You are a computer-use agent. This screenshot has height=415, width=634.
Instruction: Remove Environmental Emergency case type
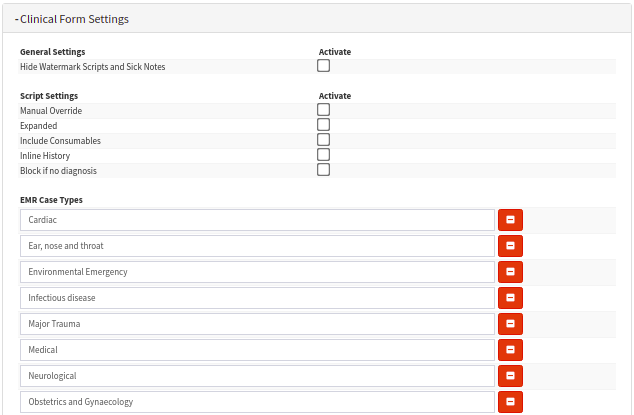(510, 272)
